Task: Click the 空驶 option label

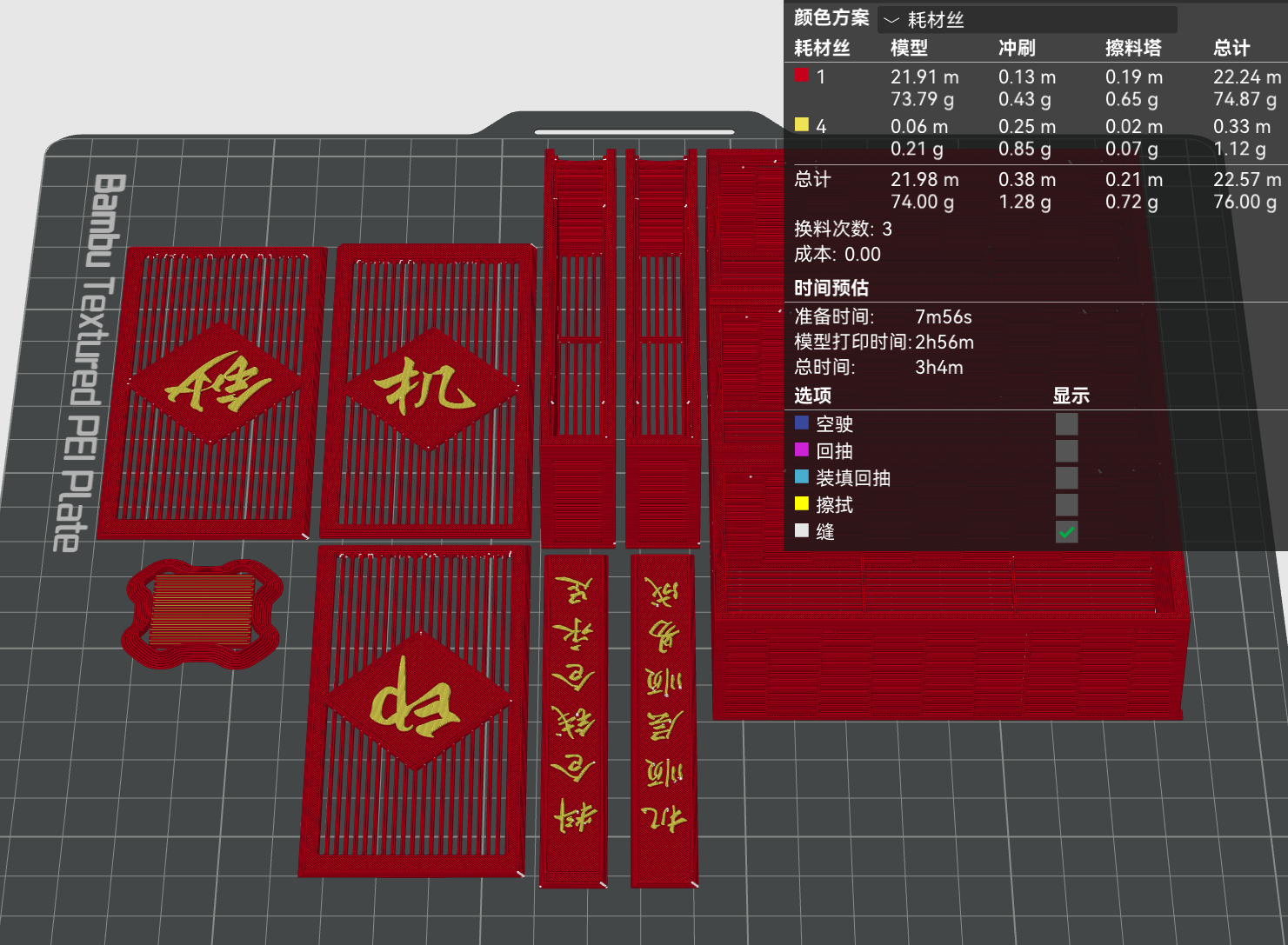Action: pyautogui.click(x=835, y=424)
